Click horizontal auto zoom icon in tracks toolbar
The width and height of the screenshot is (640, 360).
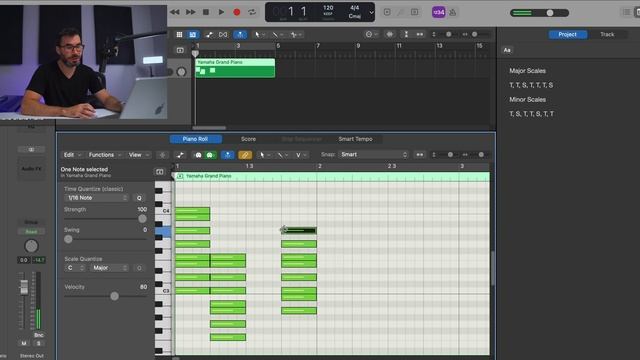coord(420,35)
